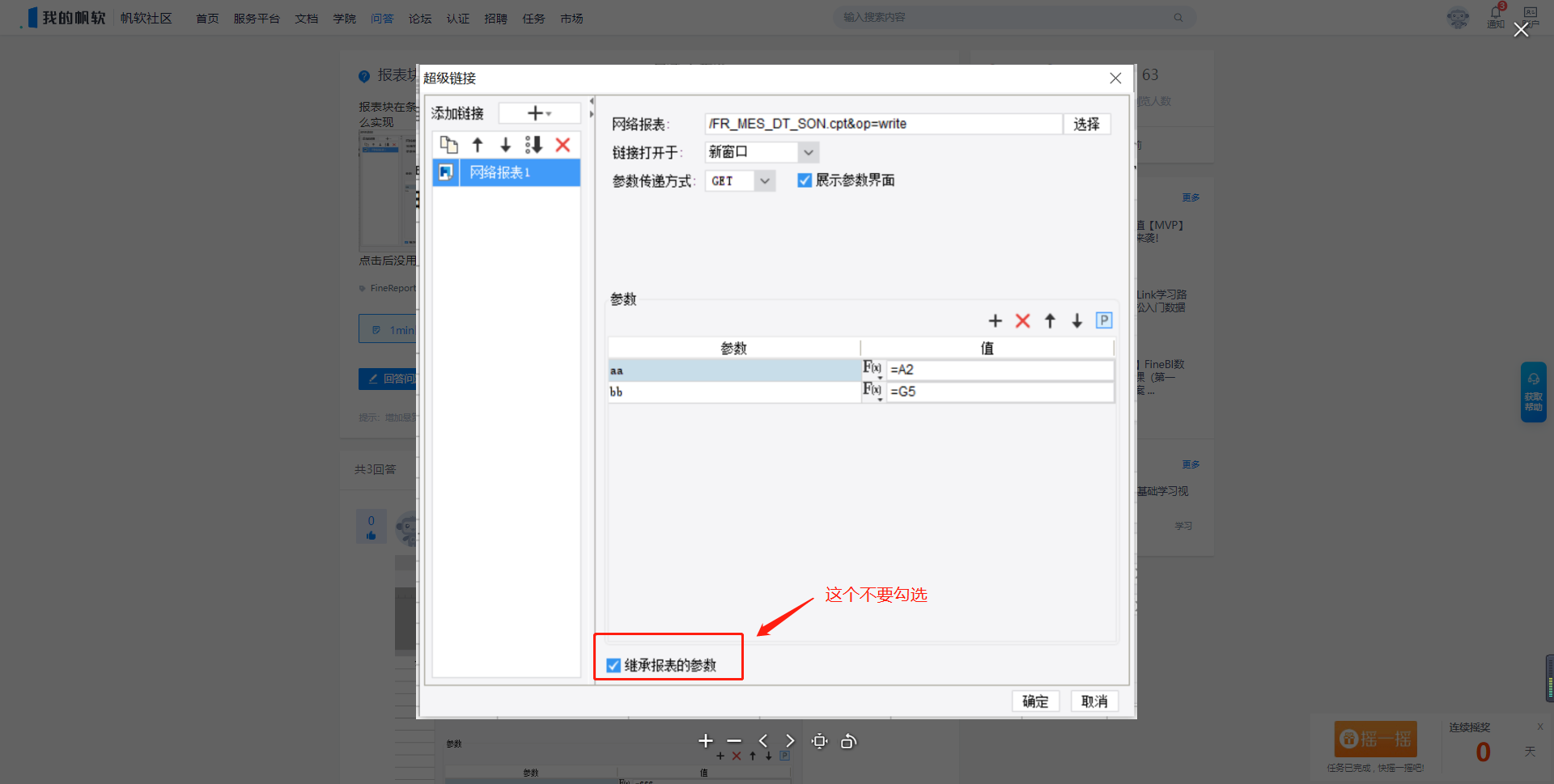This screenshot has width=1554, height=784.
Task: Rotate image using viewer rotate icon
Action: [848, 741]
